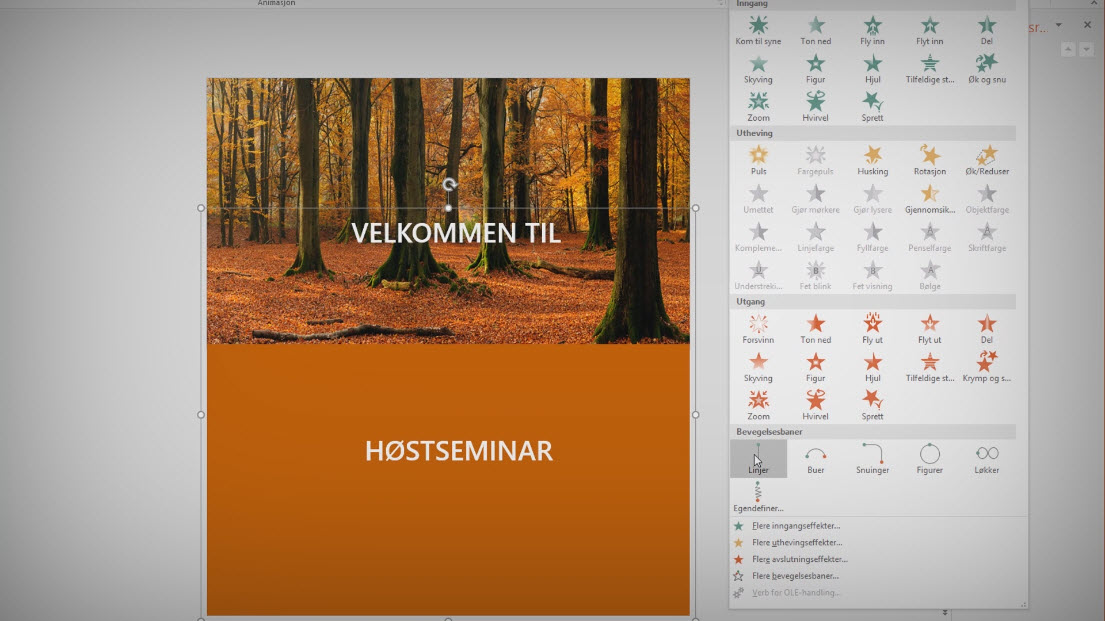Choose the Rotasjon emphasis effect
This screenshot has width=1105, height=621.
click(x=930, y=161)
